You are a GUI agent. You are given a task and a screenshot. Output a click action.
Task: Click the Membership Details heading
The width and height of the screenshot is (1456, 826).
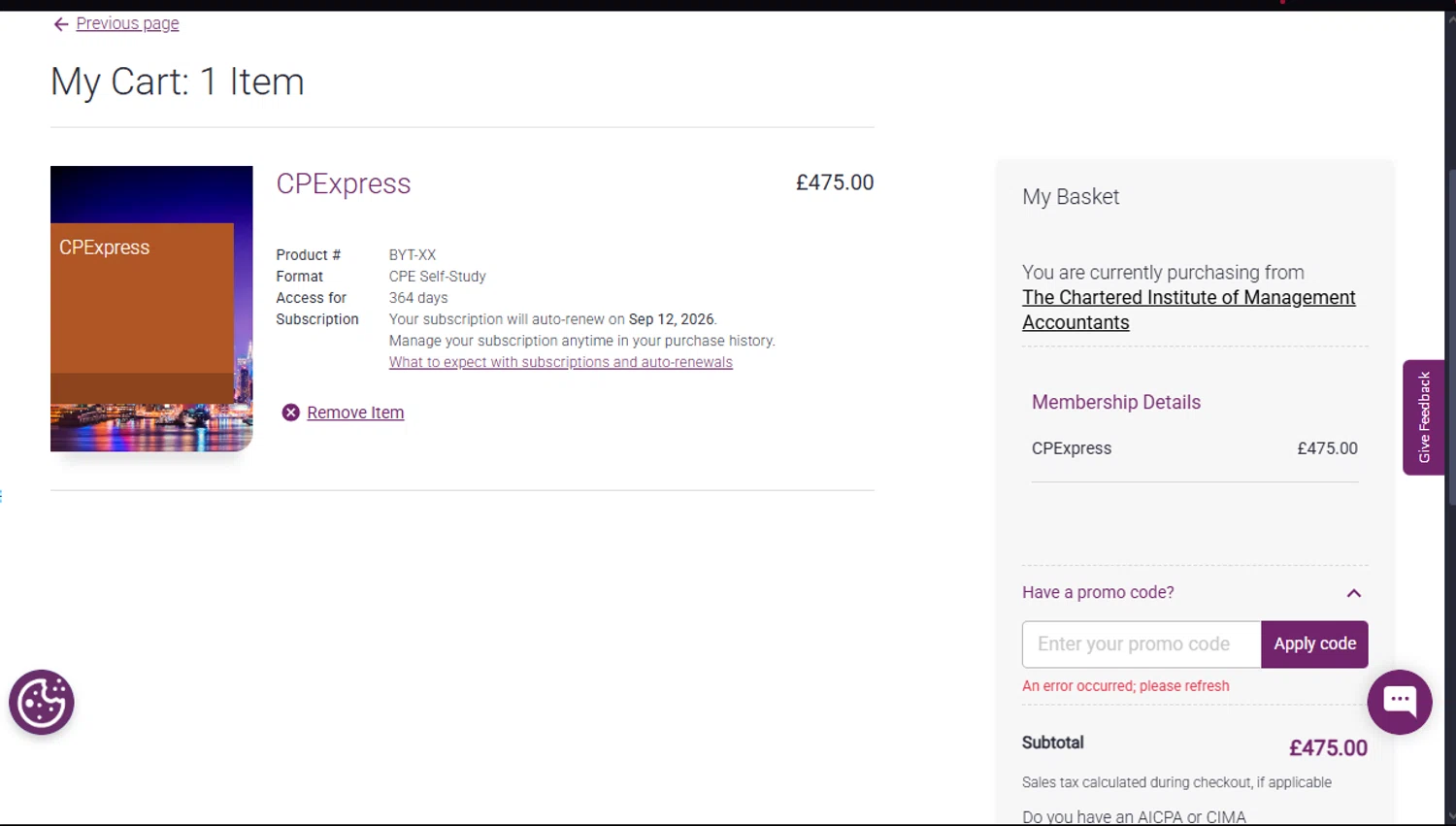coord(1115,402)
